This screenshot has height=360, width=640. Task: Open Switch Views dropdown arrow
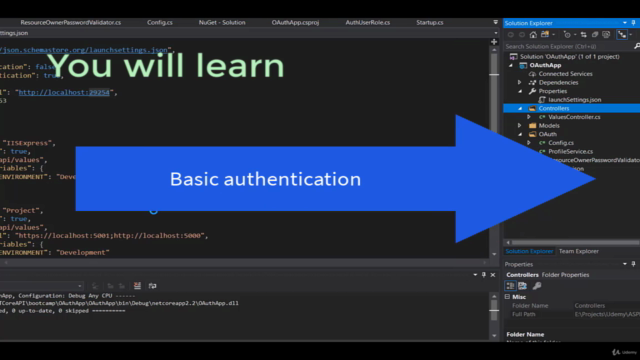(553, 35)
